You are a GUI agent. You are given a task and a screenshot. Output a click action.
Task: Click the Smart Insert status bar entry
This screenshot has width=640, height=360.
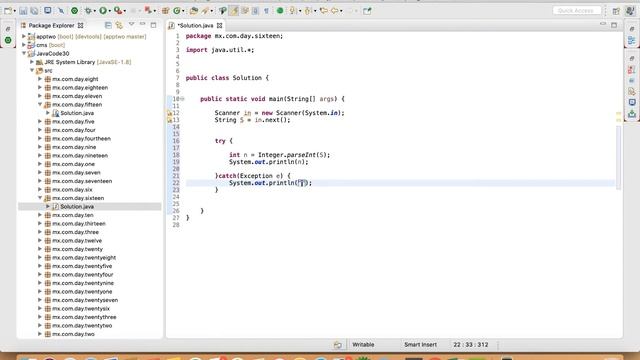(420, 344)
